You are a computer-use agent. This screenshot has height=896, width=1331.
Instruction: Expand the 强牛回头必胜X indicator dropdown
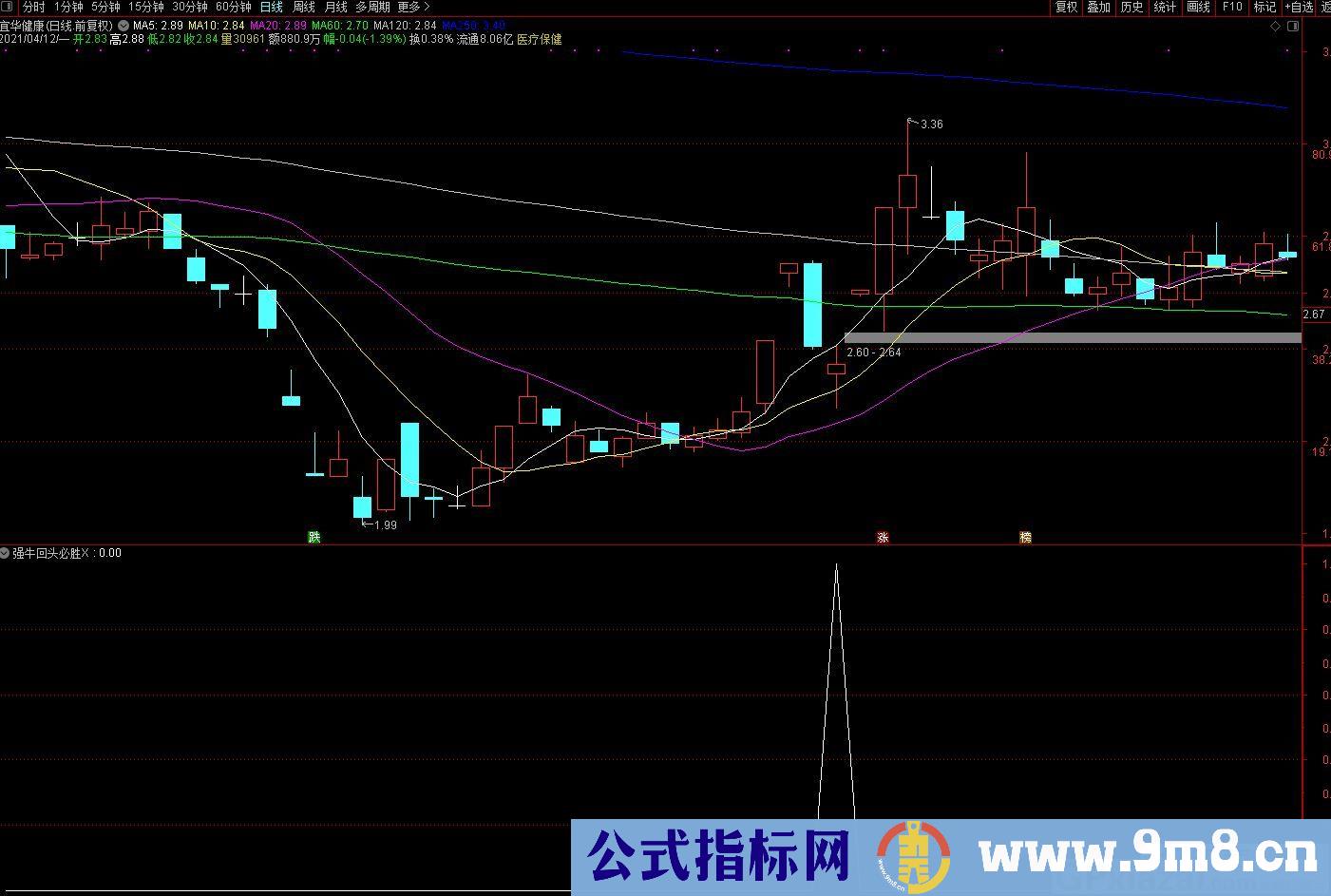coord(6,552)
